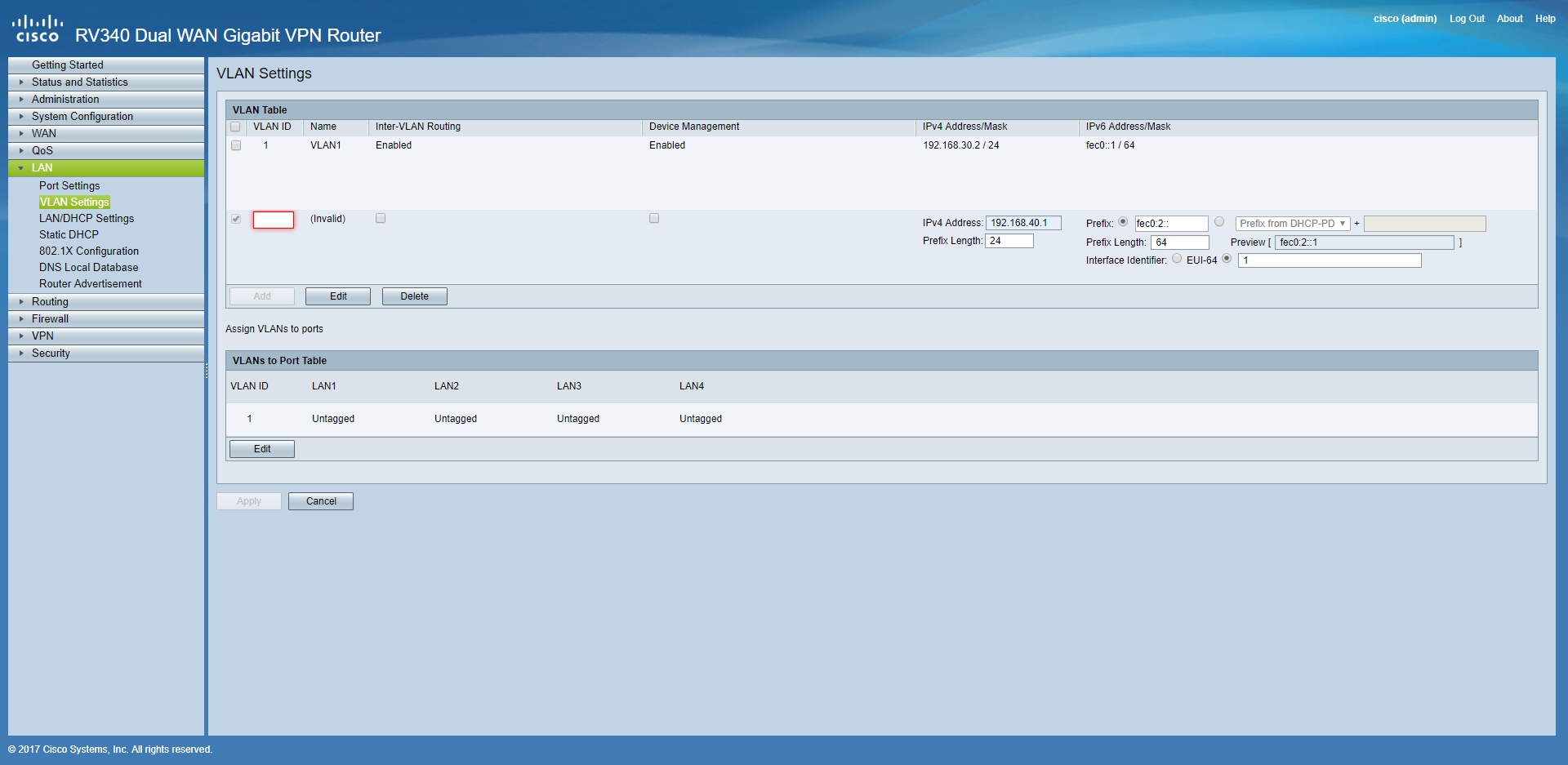Open the Router Advertisement settings
This screenshot has height=765, width=1568.
coord(90,283)
